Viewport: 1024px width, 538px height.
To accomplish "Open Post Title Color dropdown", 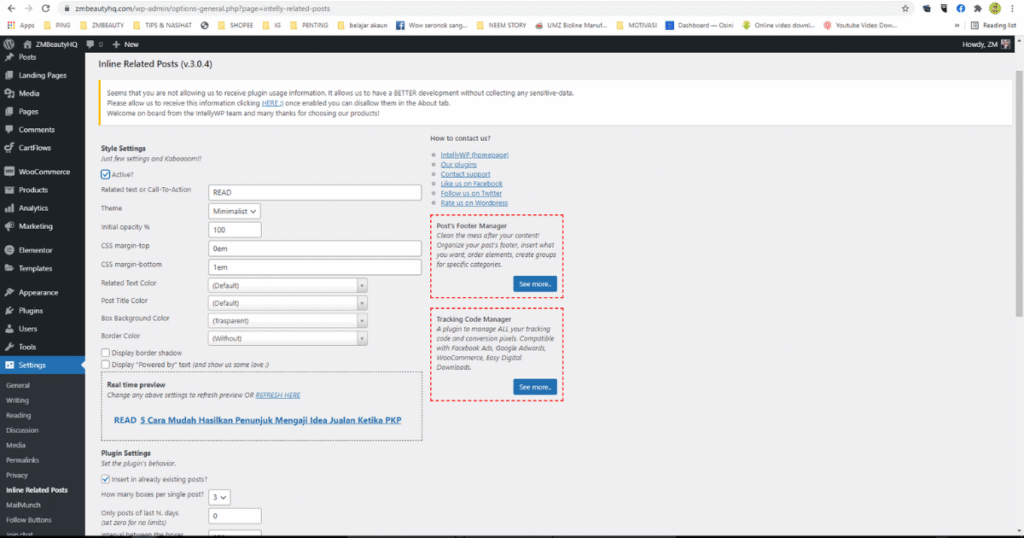I will [288, 303].
